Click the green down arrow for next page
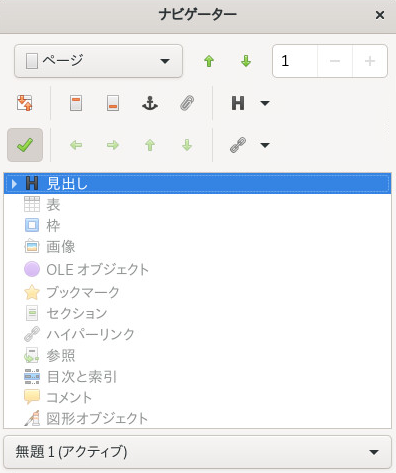 [246, 61]
